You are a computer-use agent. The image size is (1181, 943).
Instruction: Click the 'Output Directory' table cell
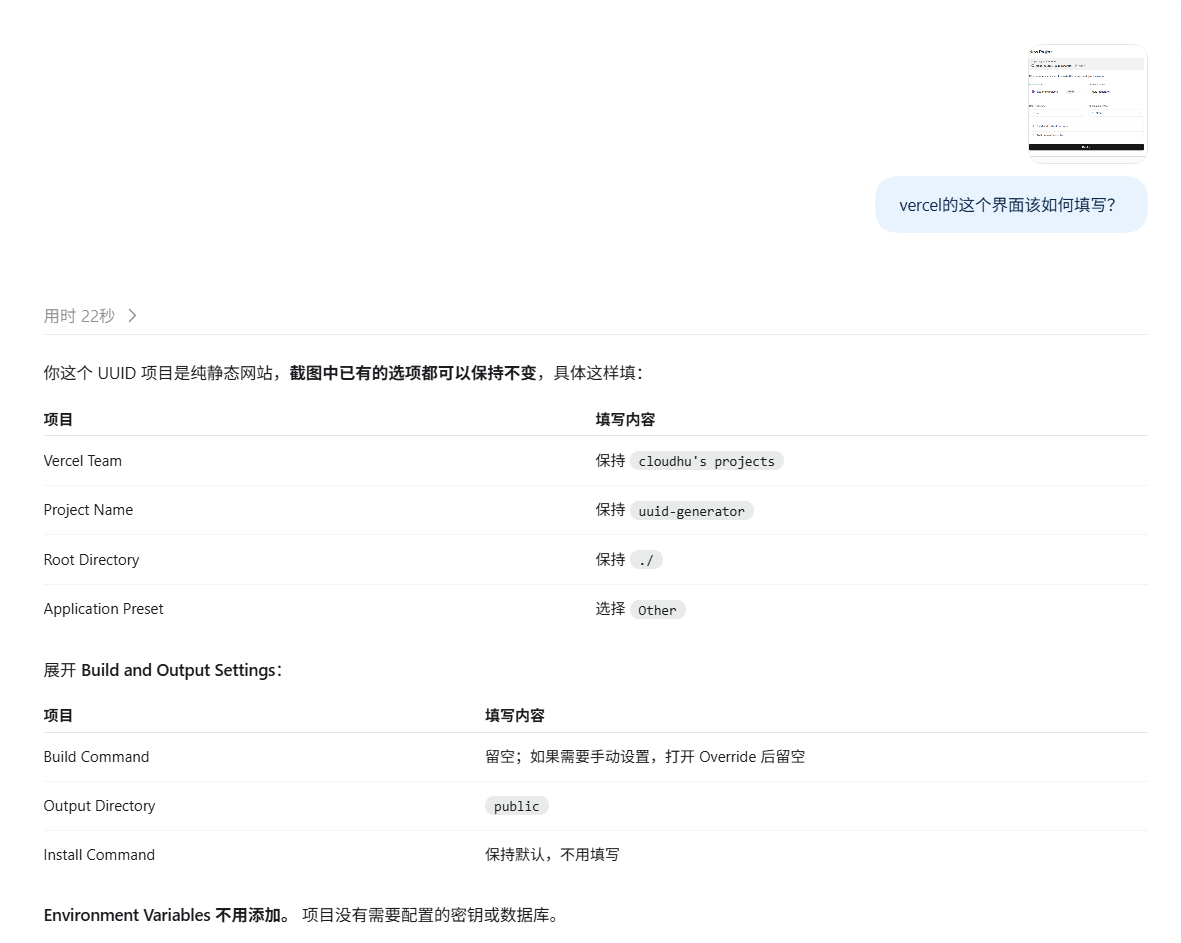[x=99, y=806]
